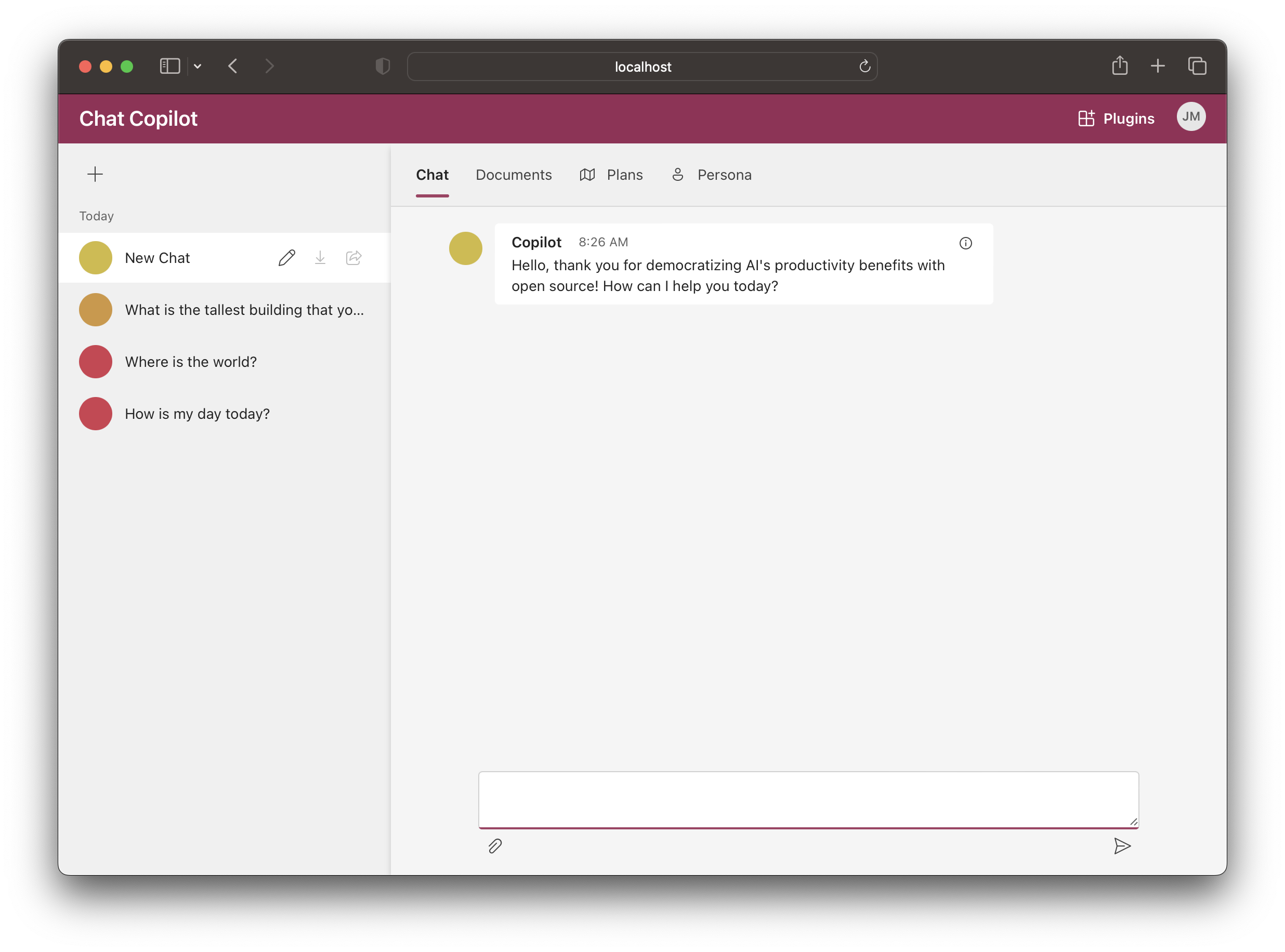
Task: Click the privacy shield icon in Safari
Action: click(382, 67)
